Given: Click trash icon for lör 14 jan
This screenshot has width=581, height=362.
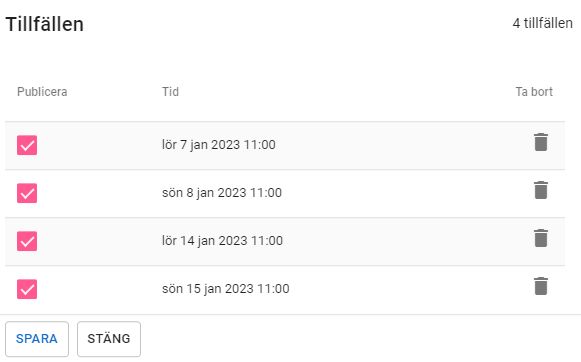Looking at the screenshot, I should 541,238.
